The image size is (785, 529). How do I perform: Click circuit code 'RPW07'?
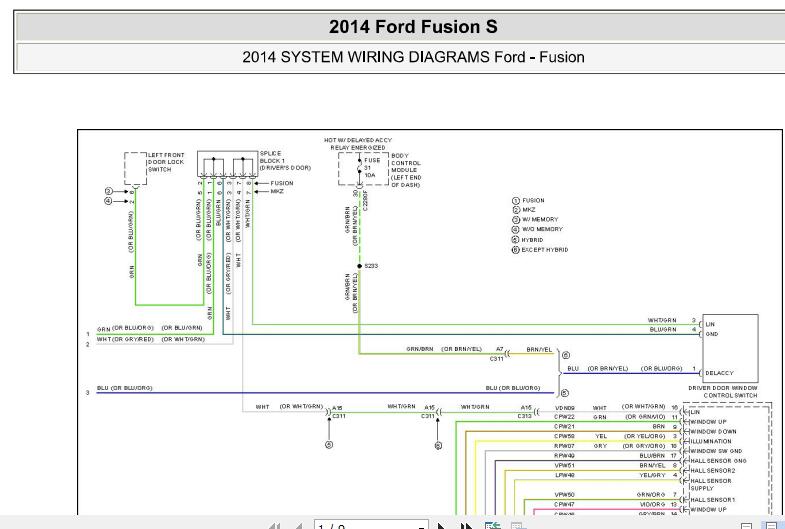pos(564,446)
